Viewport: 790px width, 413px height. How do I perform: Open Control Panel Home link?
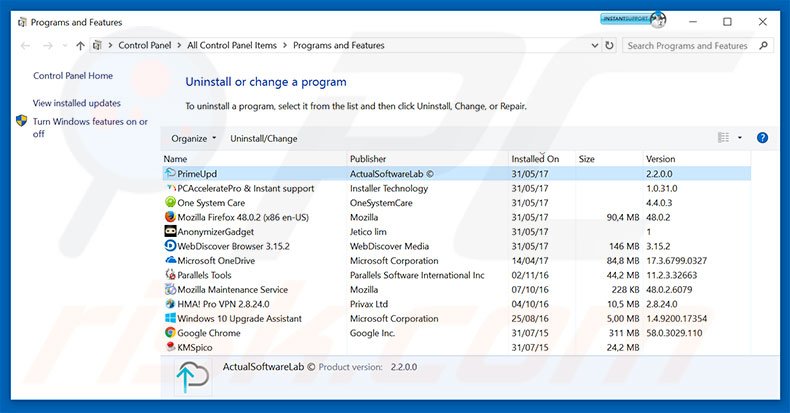click(x=73, y=76)
